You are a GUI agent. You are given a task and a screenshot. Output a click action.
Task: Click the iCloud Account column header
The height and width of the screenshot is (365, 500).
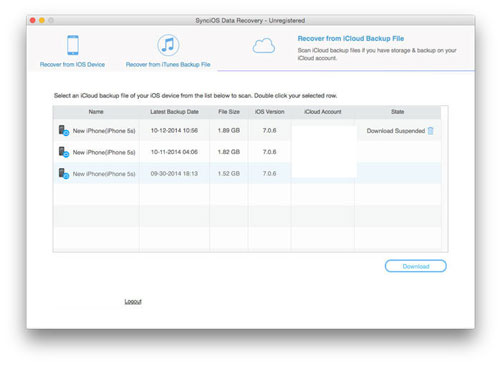point(323,112)
